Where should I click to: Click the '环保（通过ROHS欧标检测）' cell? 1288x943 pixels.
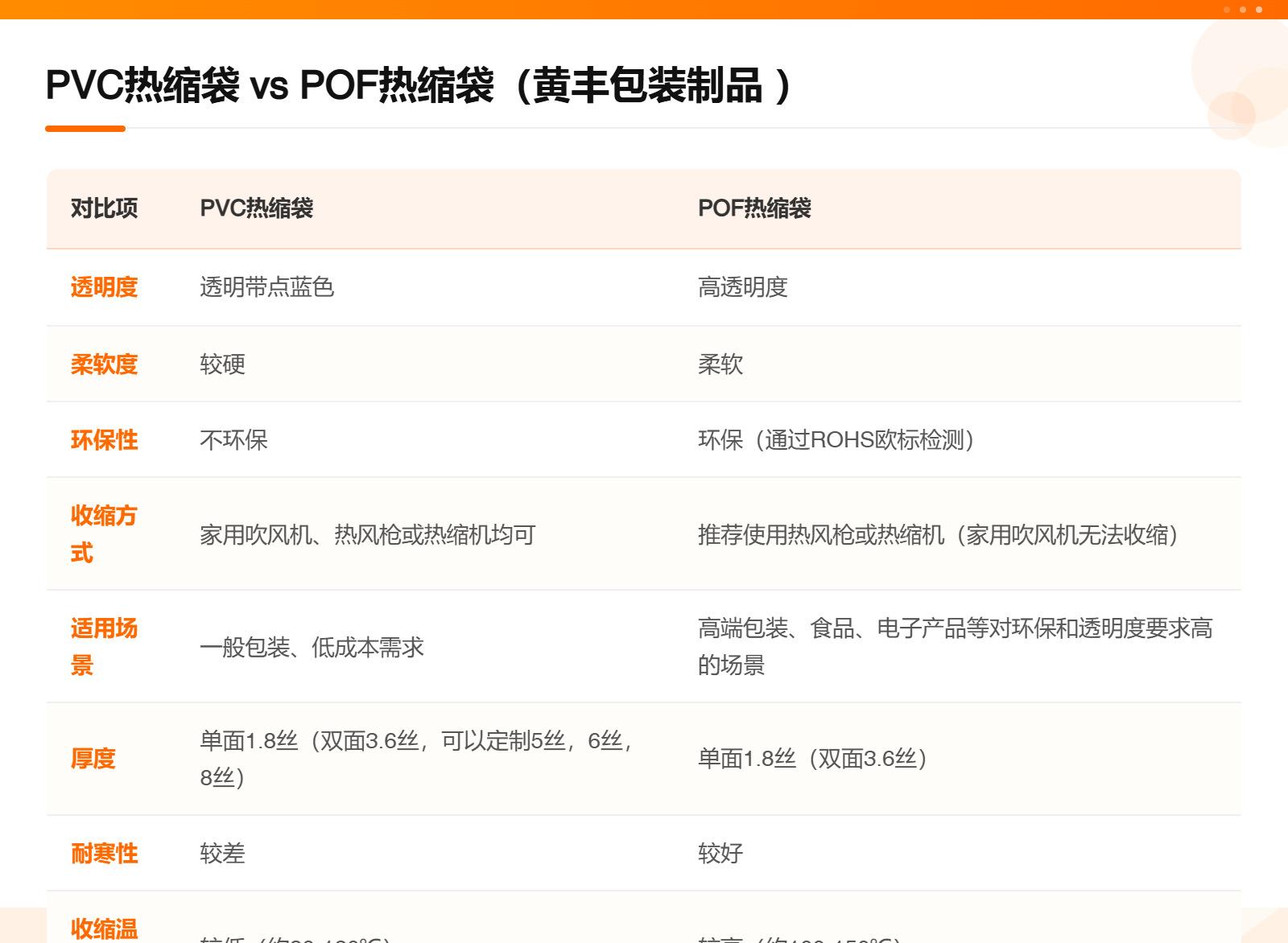[837, 440]
